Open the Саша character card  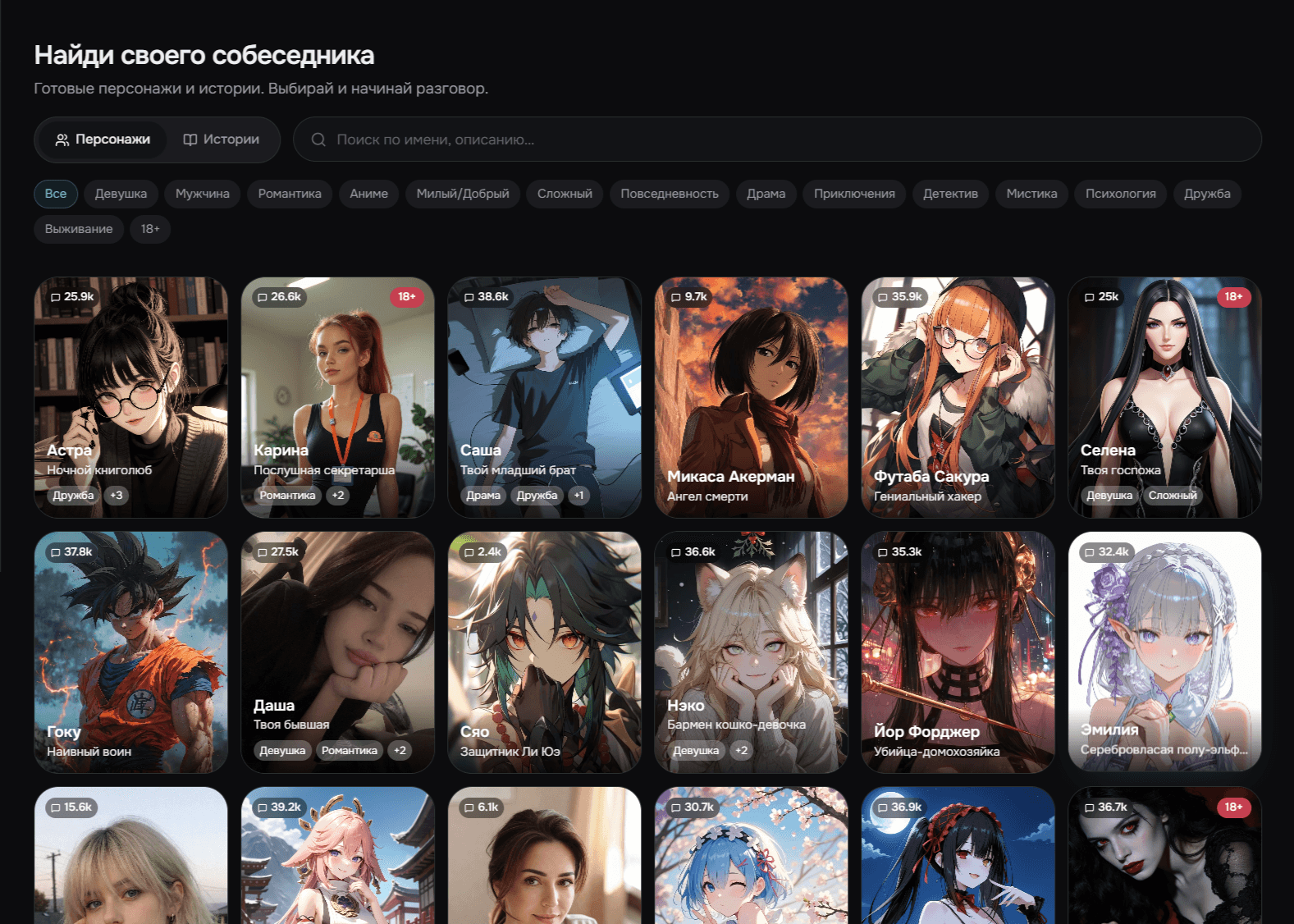click(x=545, y=397)
